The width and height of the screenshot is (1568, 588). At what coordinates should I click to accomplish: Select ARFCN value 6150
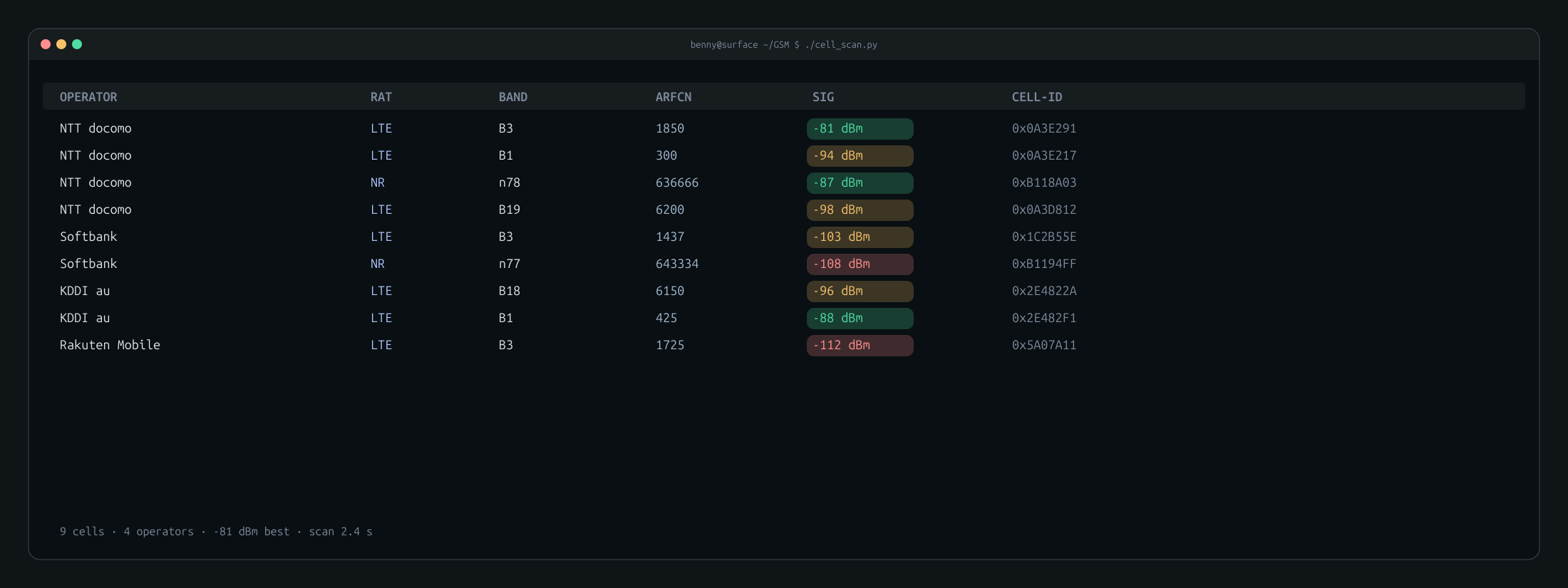(670, 291)
